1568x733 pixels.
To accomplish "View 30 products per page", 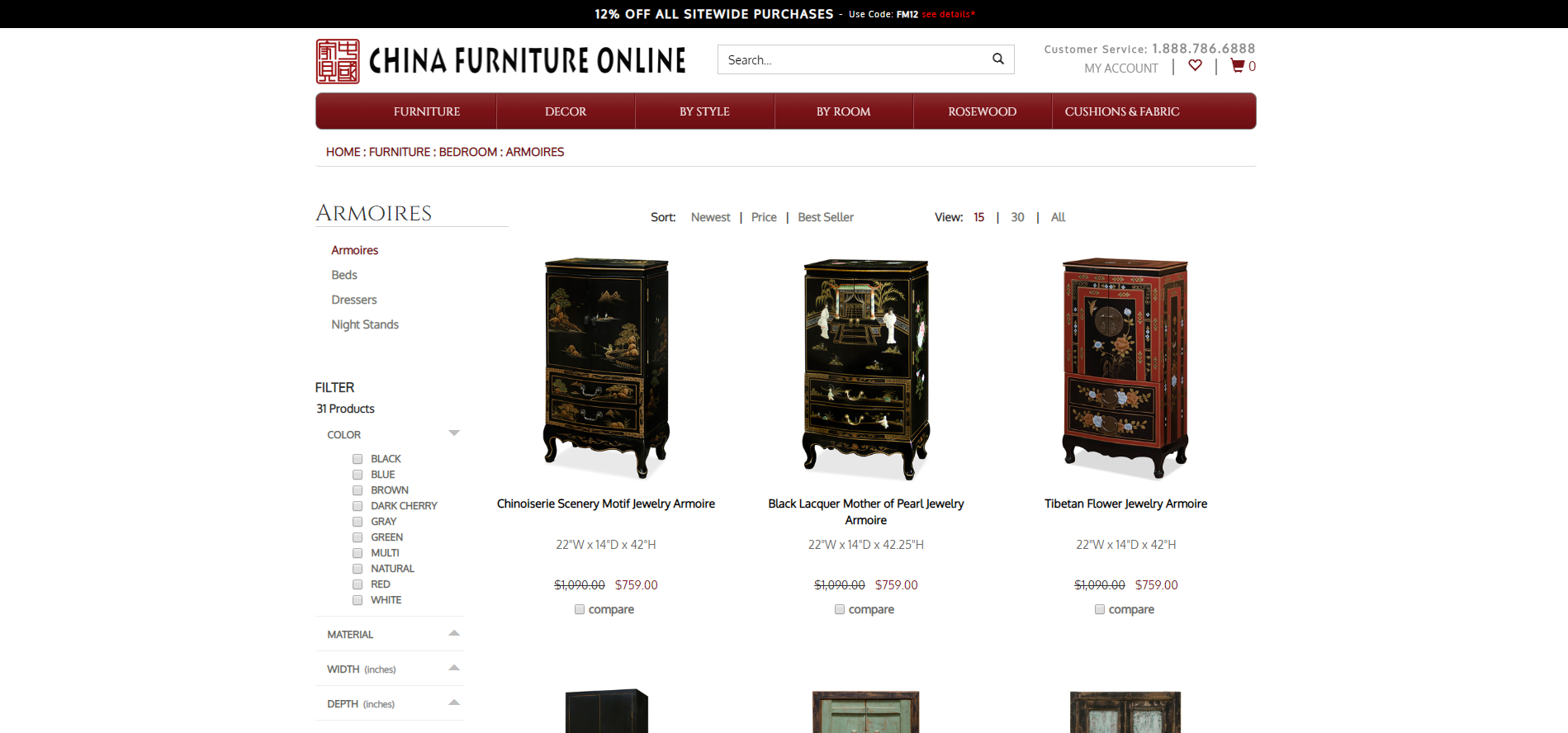I will (x=1017, y=217).
